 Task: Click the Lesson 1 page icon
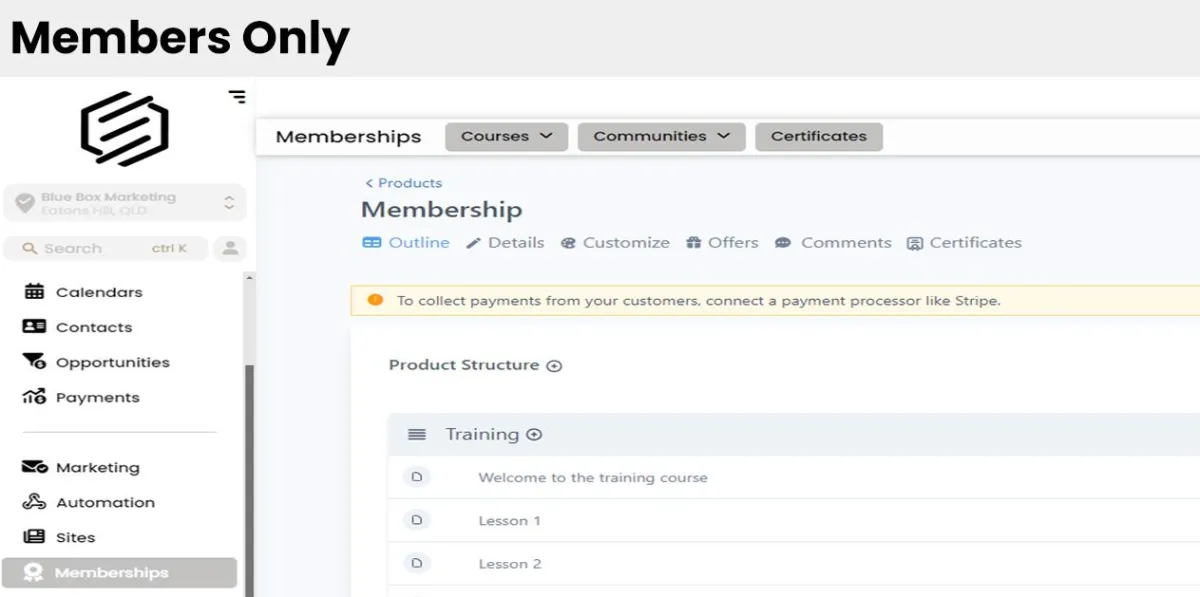(x=417, y=520)
